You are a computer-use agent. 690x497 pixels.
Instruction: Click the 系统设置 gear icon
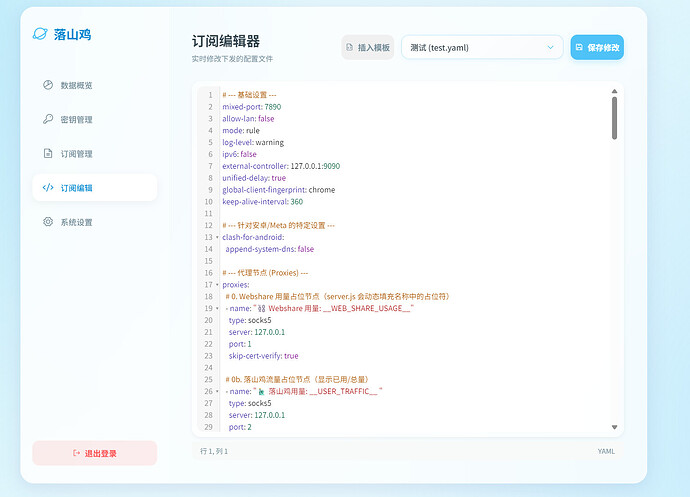point(48,222)
